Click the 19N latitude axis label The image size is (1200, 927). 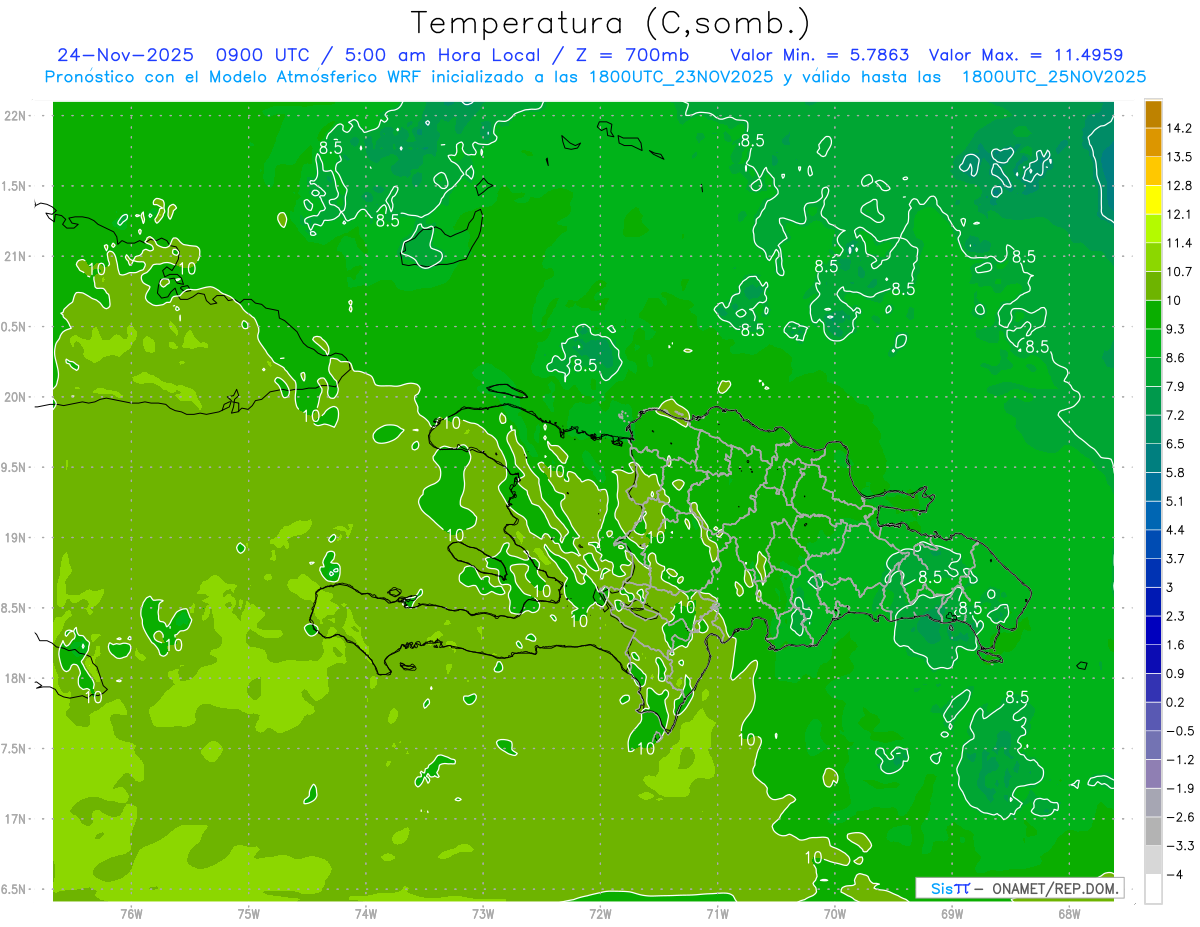pyautogui.click(x=15, y=538)
